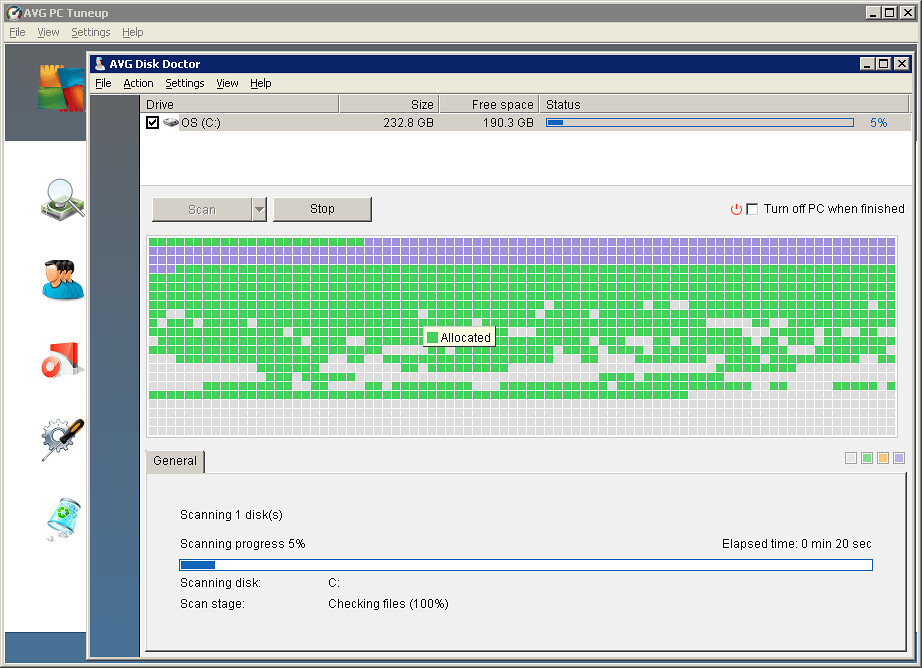
Task: Uncheck the OS (C:) drive checkbox
Action: pyautogui.click(x=152, y=122)
